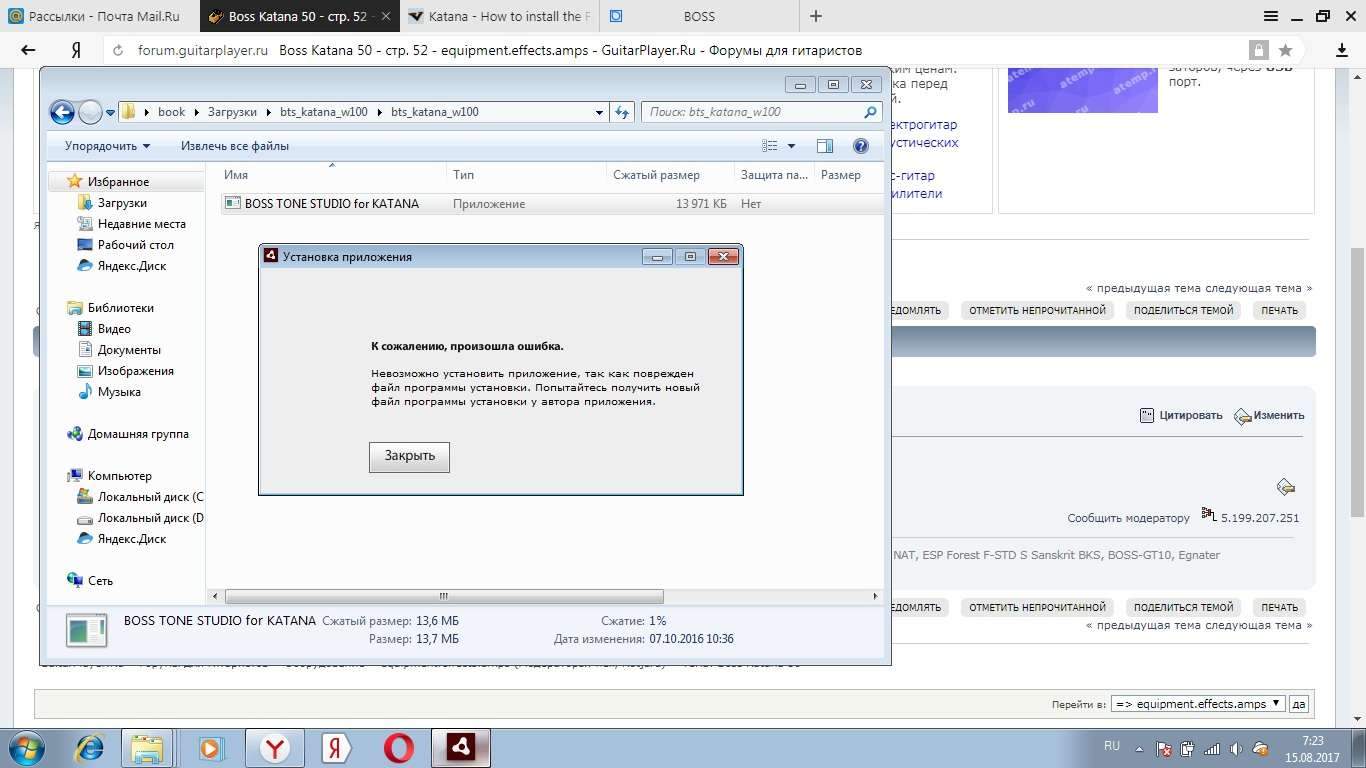Open Explorer help question mark icon
This screenshot has height=768, width=1366.
[860, 146]
